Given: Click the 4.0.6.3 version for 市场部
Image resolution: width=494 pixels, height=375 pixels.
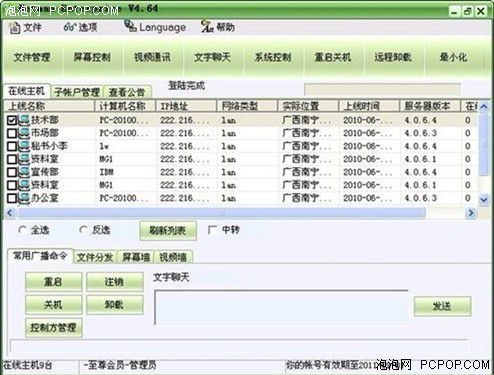Looking at the screenshot, I should point(420,133).
